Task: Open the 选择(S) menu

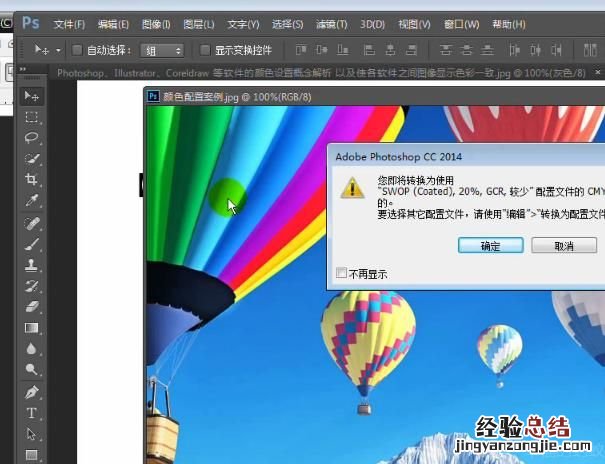Action: (287, 25)
